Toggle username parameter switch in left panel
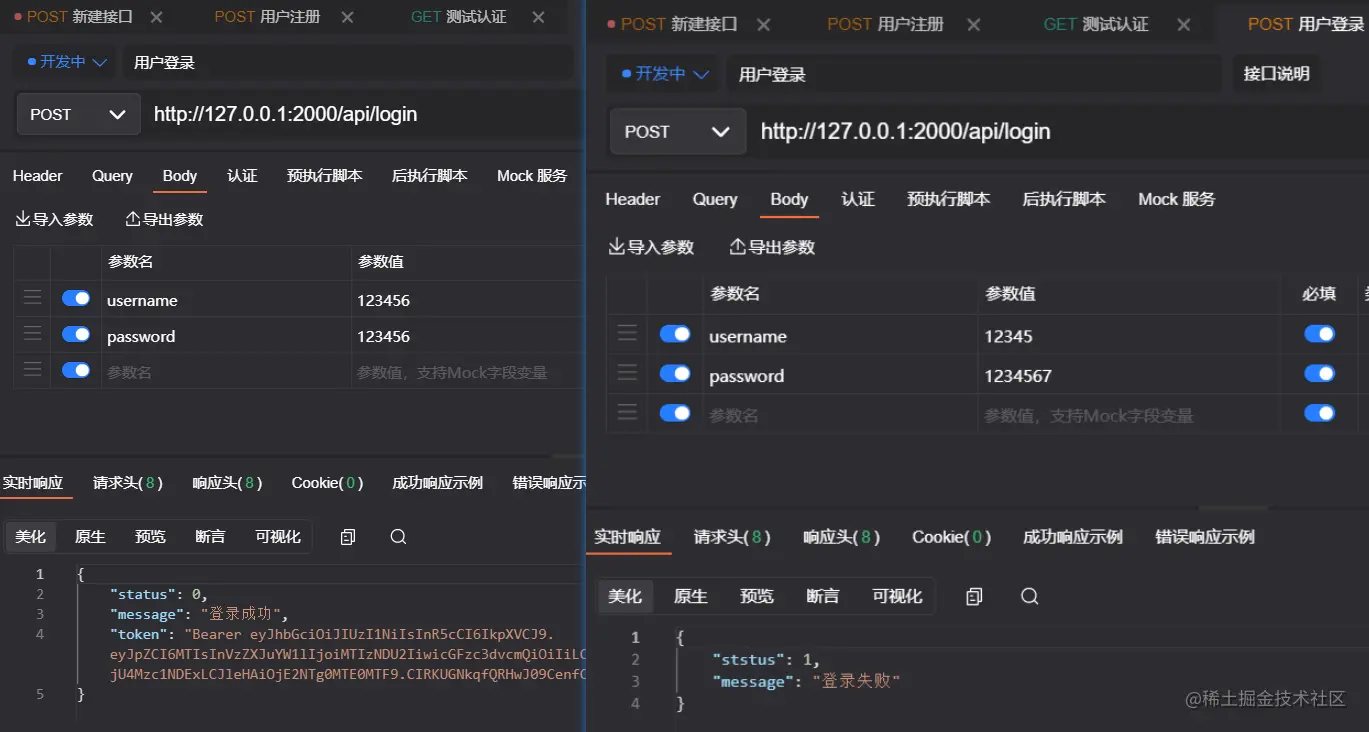The image size is (1369, 732). [x=76, y=298]
